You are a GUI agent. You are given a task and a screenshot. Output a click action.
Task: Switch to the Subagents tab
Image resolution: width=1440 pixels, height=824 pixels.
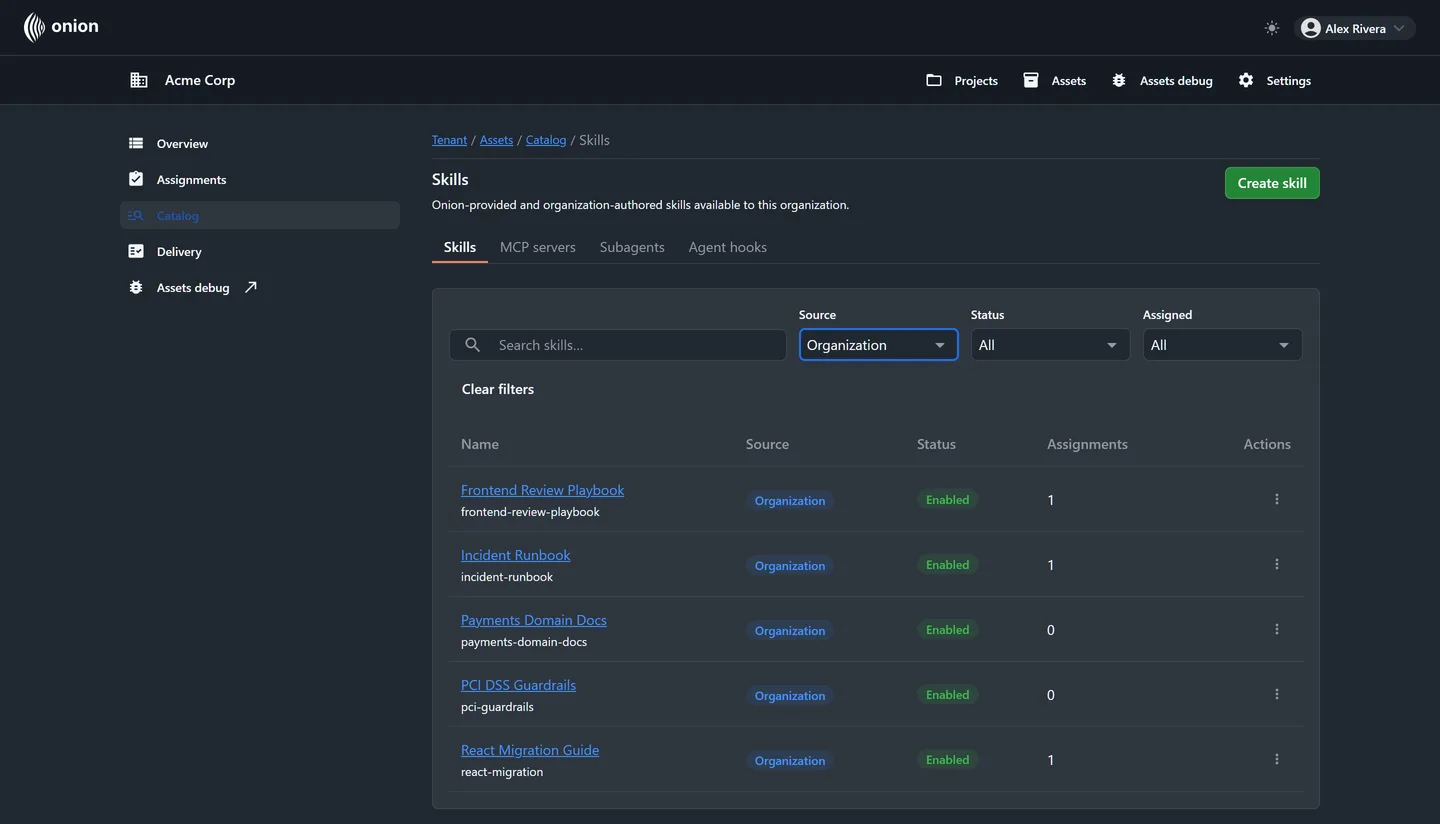pyautogui.click(x=632, y=247)
